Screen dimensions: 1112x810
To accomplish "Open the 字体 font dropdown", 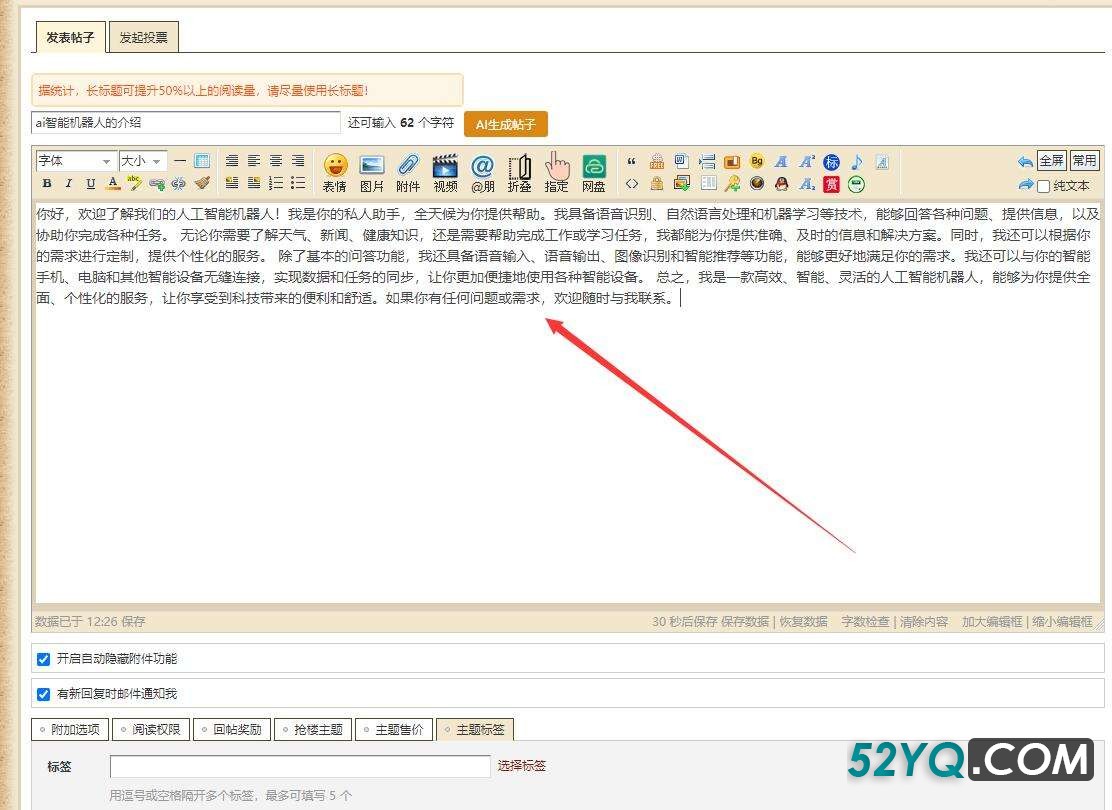I will [x=76, y=161].
